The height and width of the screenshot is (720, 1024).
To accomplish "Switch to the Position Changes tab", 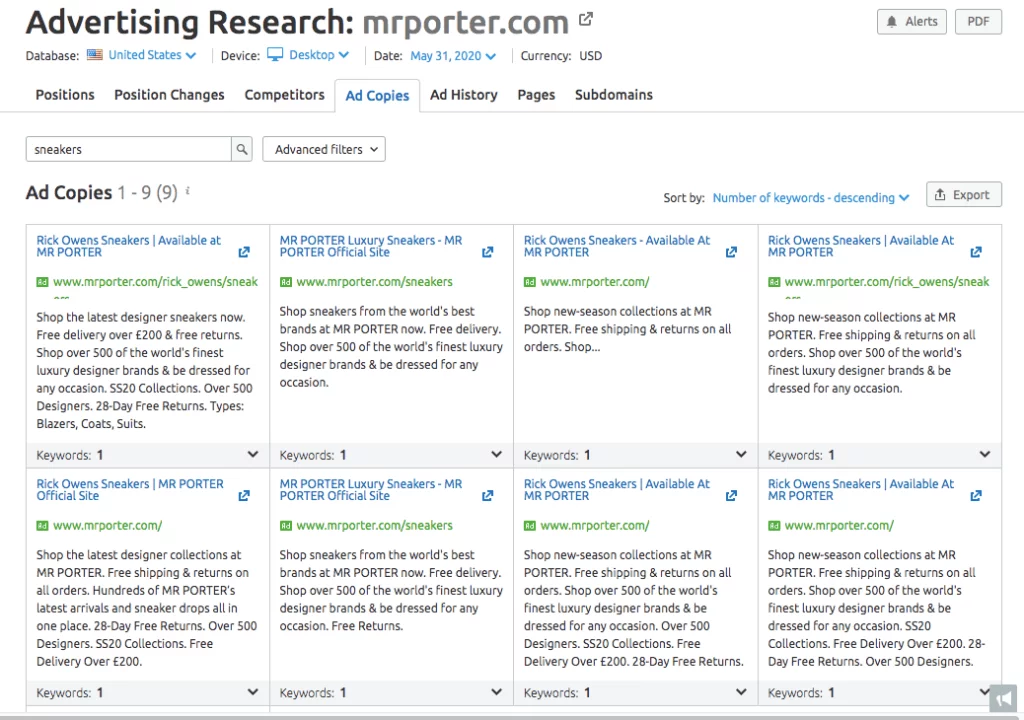I will tap(169, 95).
